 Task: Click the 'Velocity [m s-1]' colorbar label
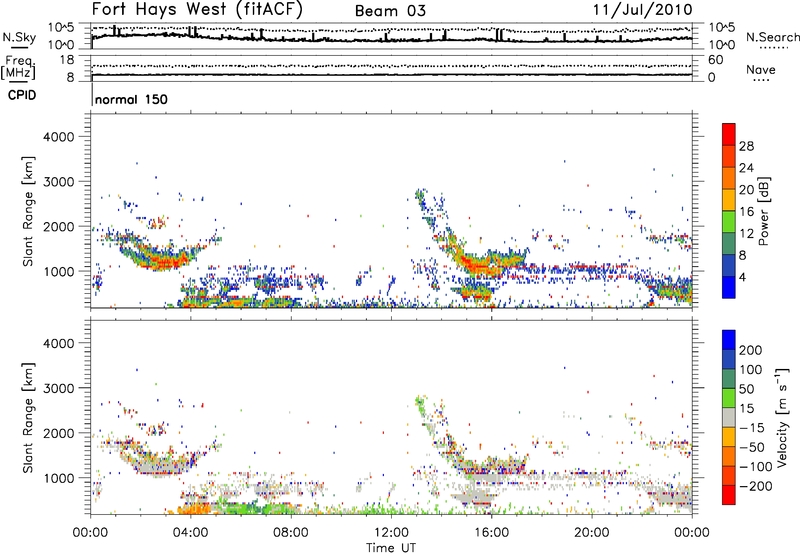click(783, 417)
